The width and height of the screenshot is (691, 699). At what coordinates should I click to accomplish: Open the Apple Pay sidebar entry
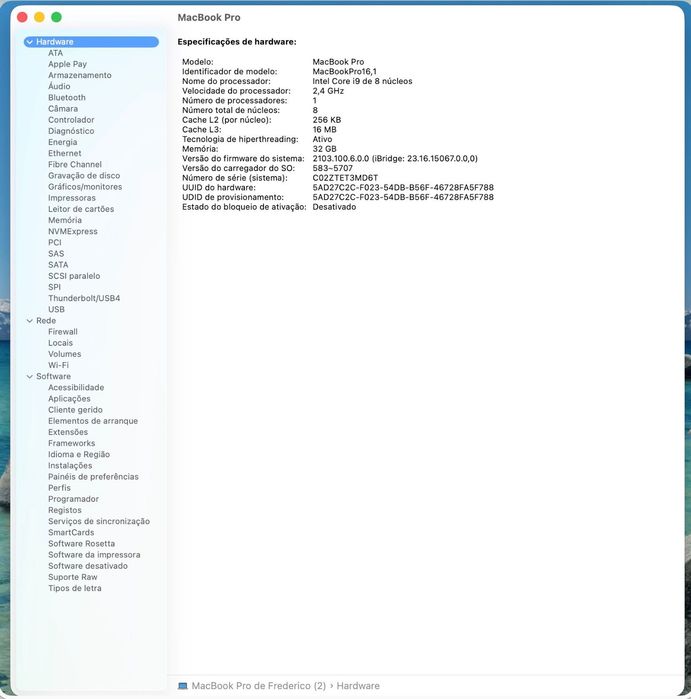click(x=67, y=64)
